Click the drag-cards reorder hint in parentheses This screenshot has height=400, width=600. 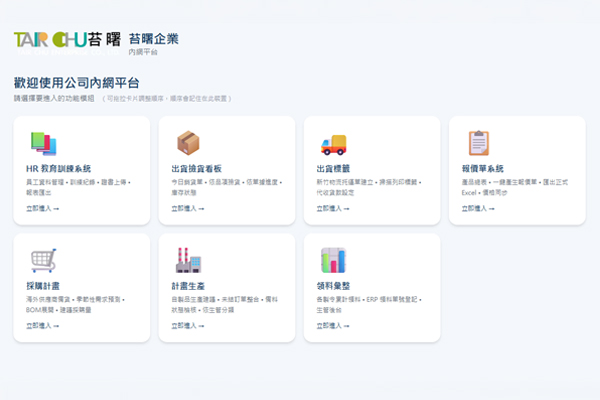167,99
